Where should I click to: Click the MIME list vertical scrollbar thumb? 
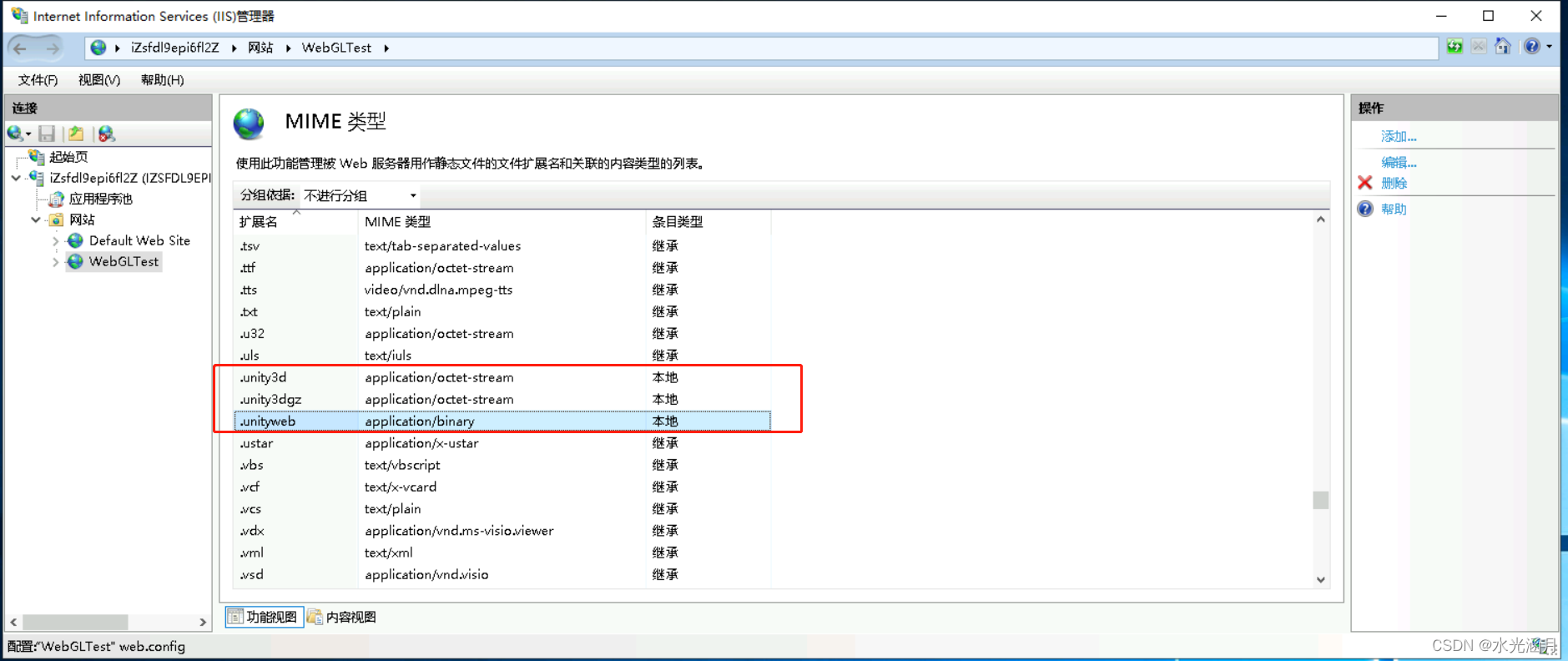[1321, 500]
